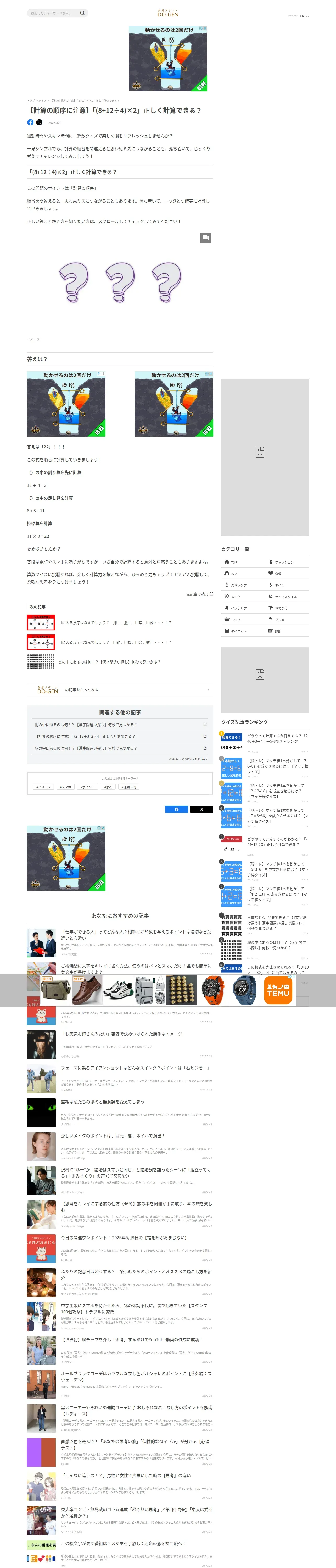Open article 監視は私たちの思考と無意識
Screen dimensions: 336x1568
coord(120,1113)
